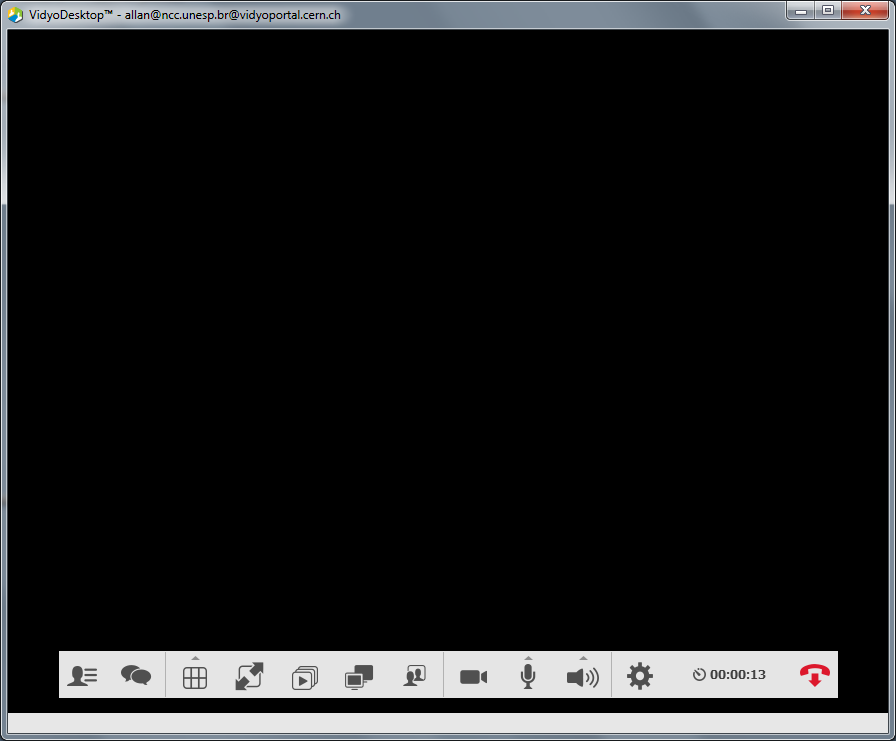Screen dimensions: 896x741
Task: Toggle full screen arrows icon
Action: (x=249, y=676)
